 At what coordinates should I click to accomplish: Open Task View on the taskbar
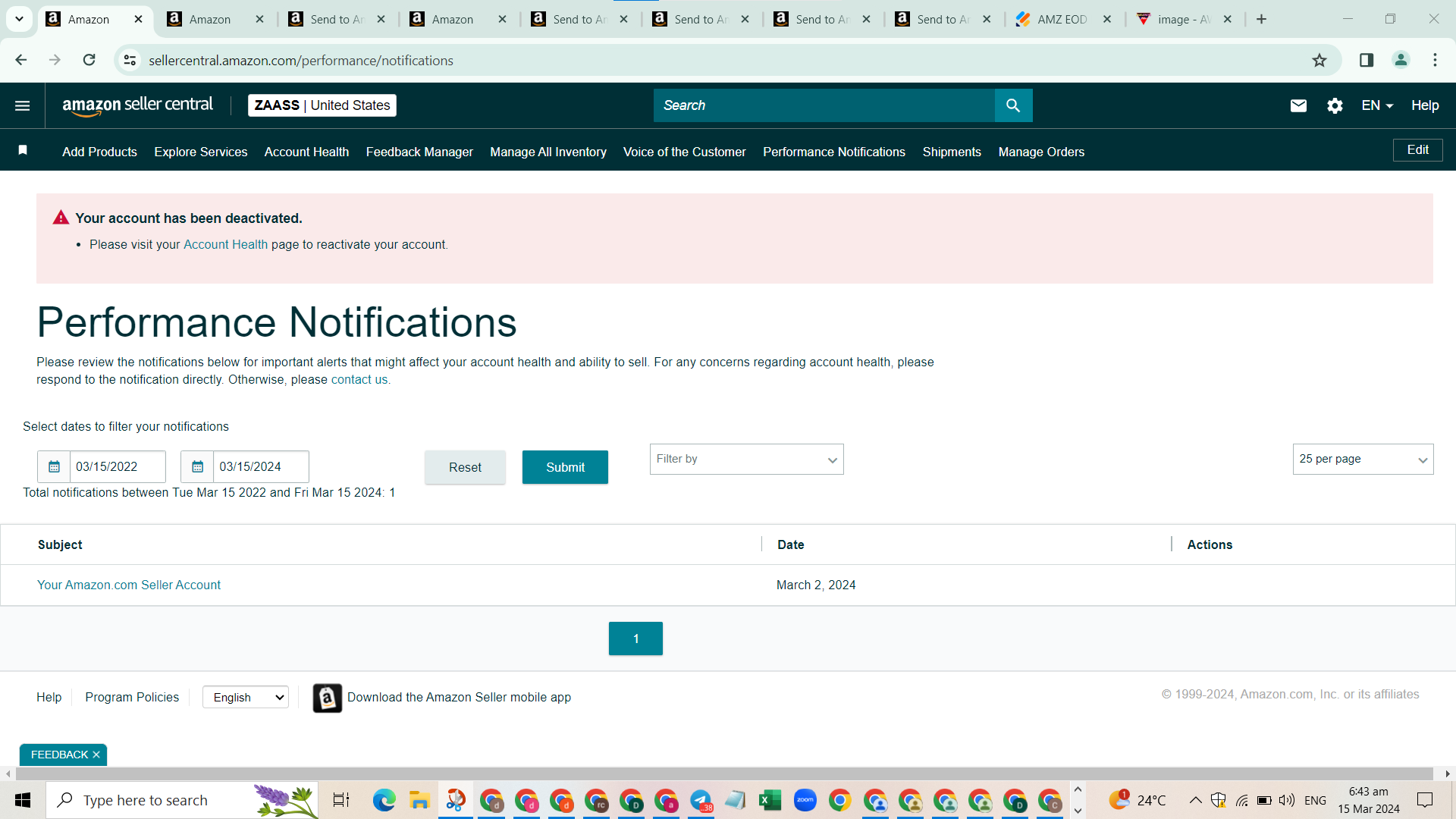(x=341, y=800)
